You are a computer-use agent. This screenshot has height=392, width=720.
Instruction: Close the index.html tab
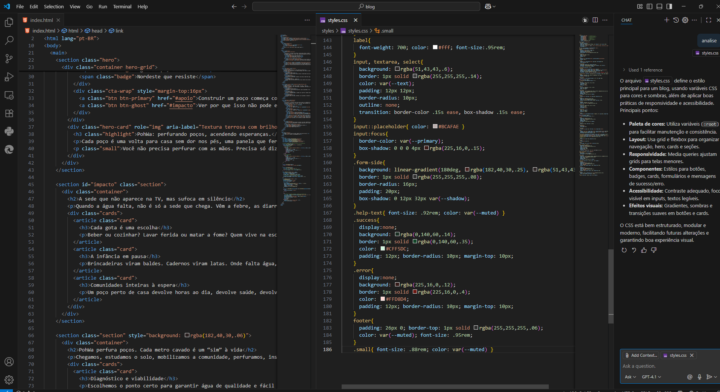click(x=58, y=20)
